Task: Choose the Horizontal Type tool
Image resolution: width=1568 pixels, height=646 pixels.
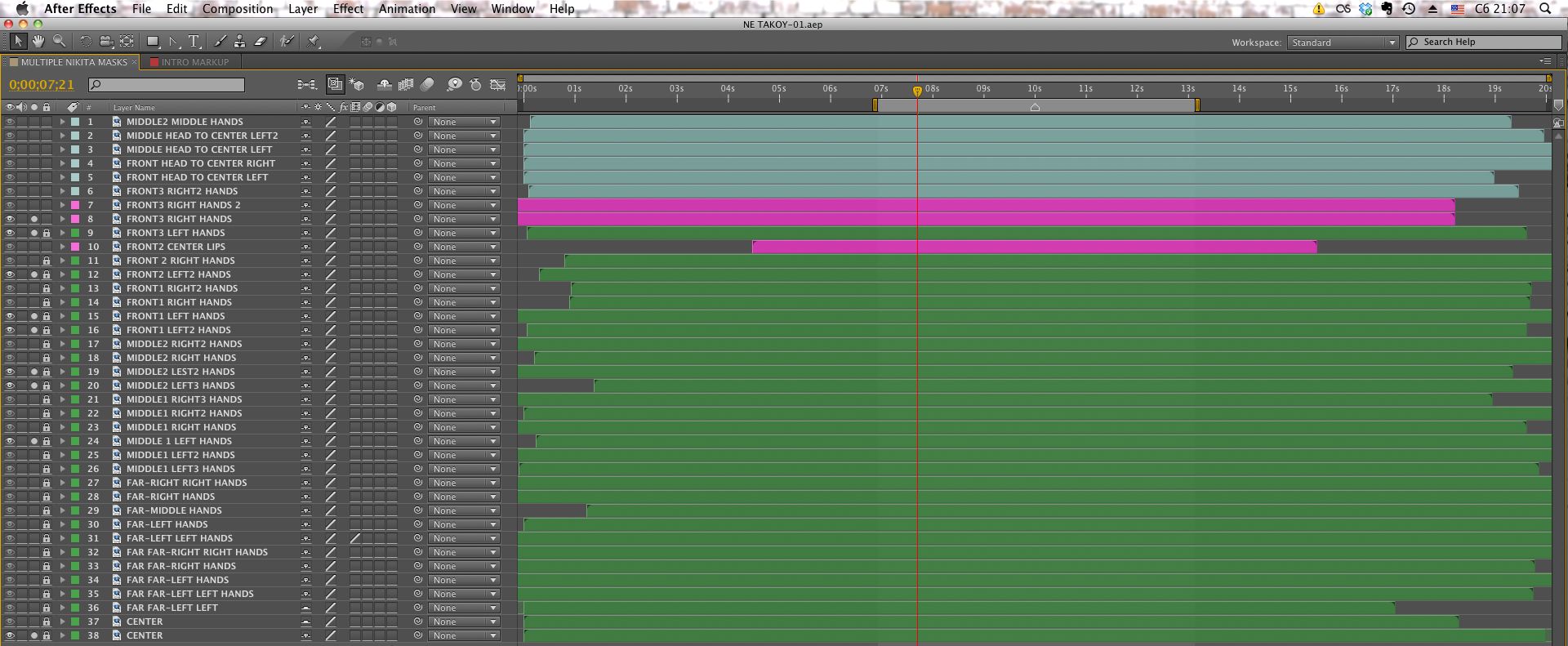Action: point(194,41)
